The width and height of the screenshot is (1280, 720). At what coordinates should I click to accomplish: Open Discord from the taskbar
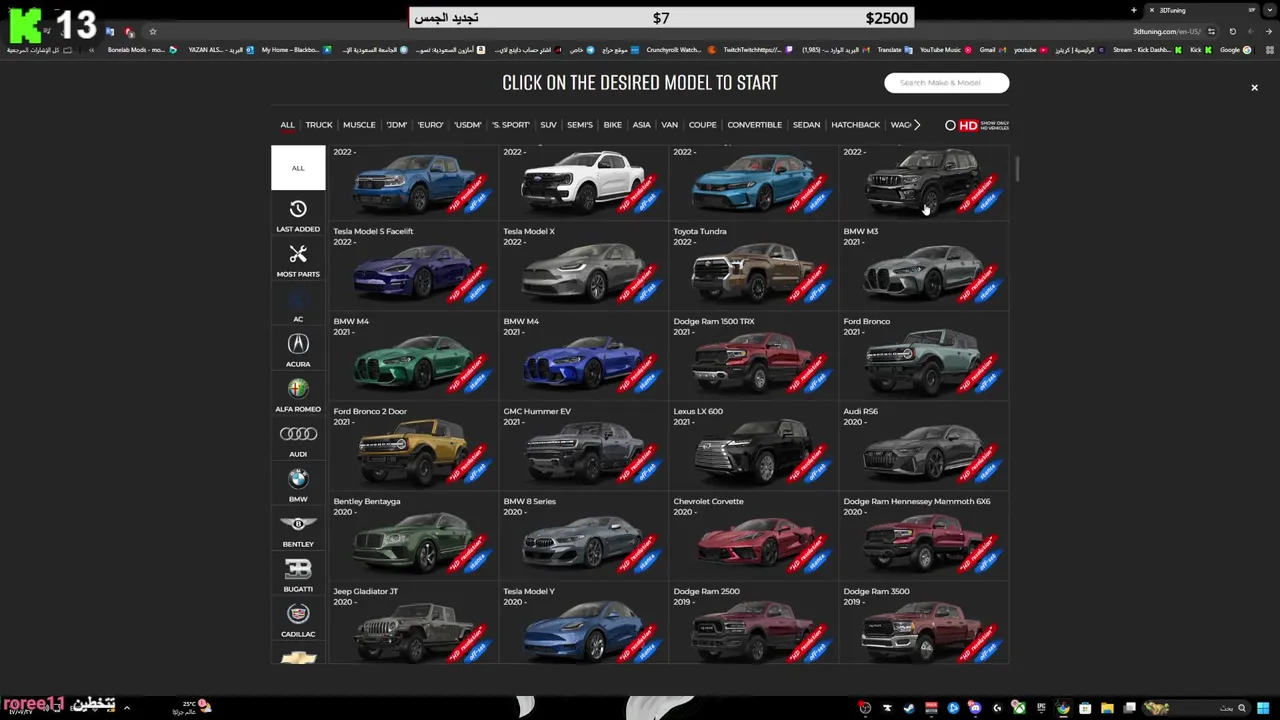975,708
